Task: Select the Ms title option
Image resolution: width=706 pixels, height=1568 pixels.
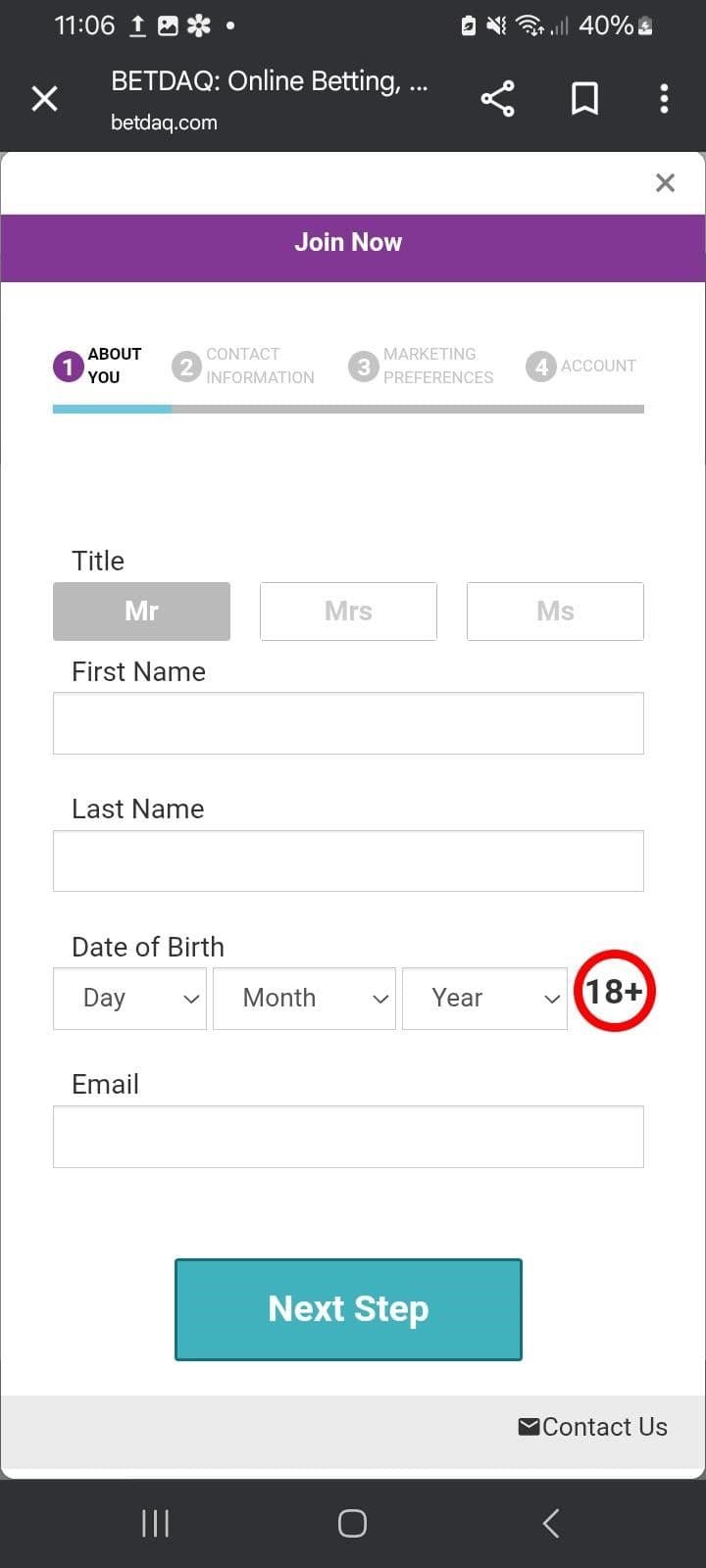Action: [555, 611]
